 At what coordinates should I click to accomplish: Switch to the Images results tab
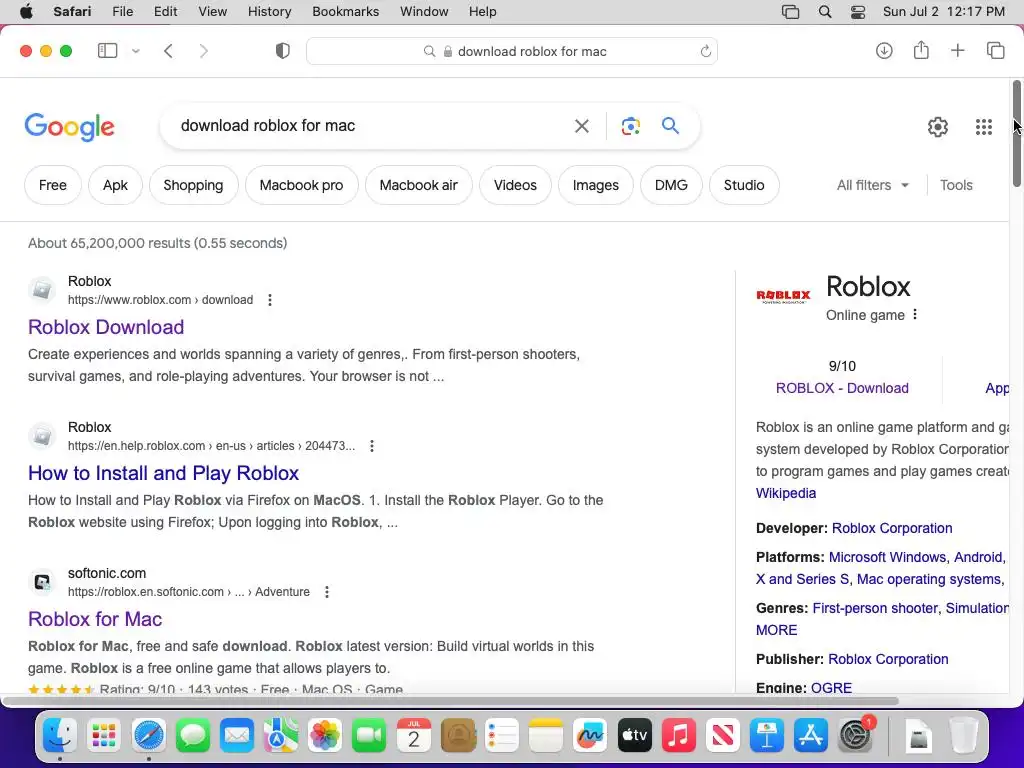tap(596, 185)
